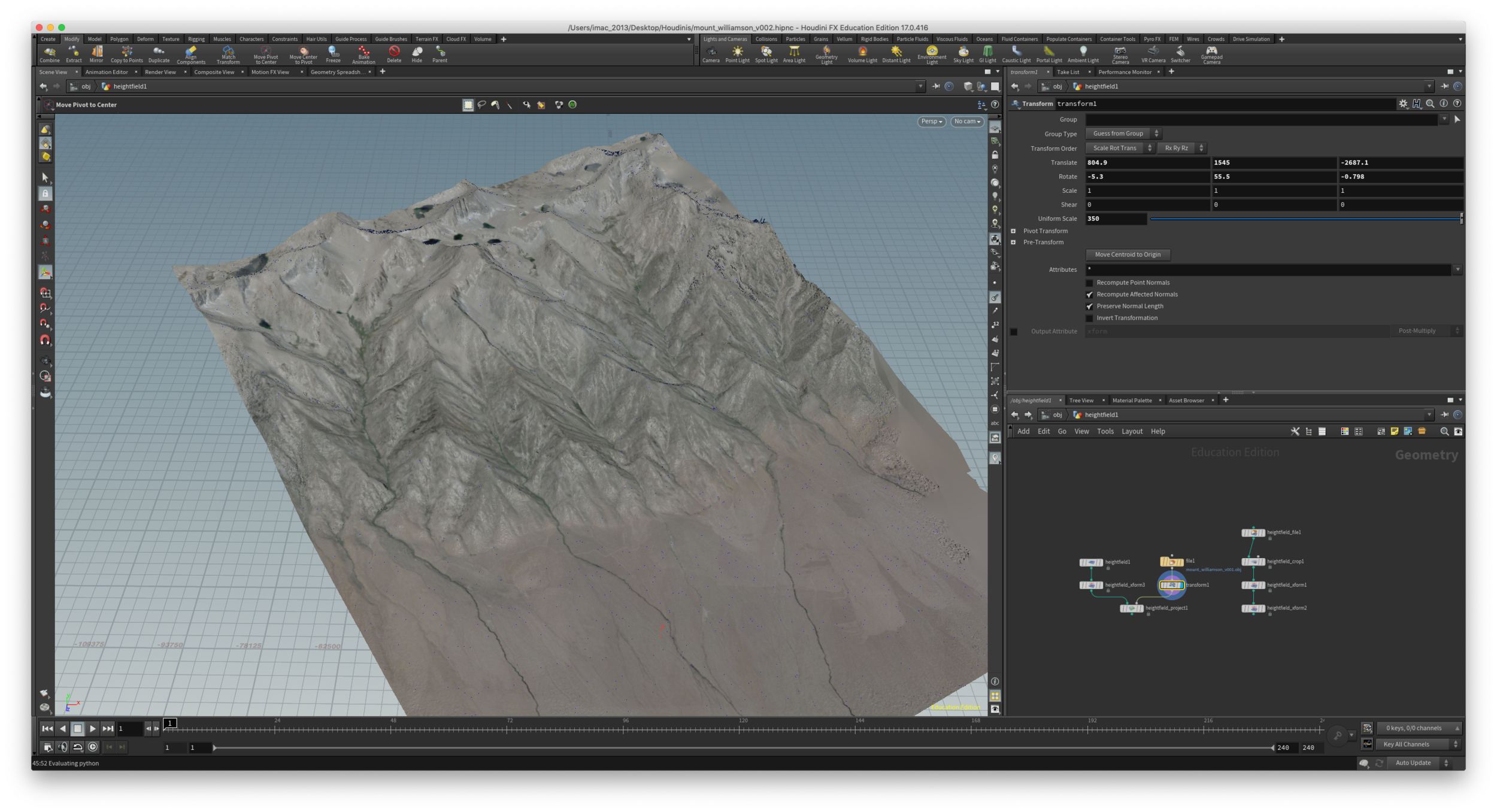The image size is (1497, 812).
Task: Toggle Output Attribute checkbox
Action: tap(1014, 332)
